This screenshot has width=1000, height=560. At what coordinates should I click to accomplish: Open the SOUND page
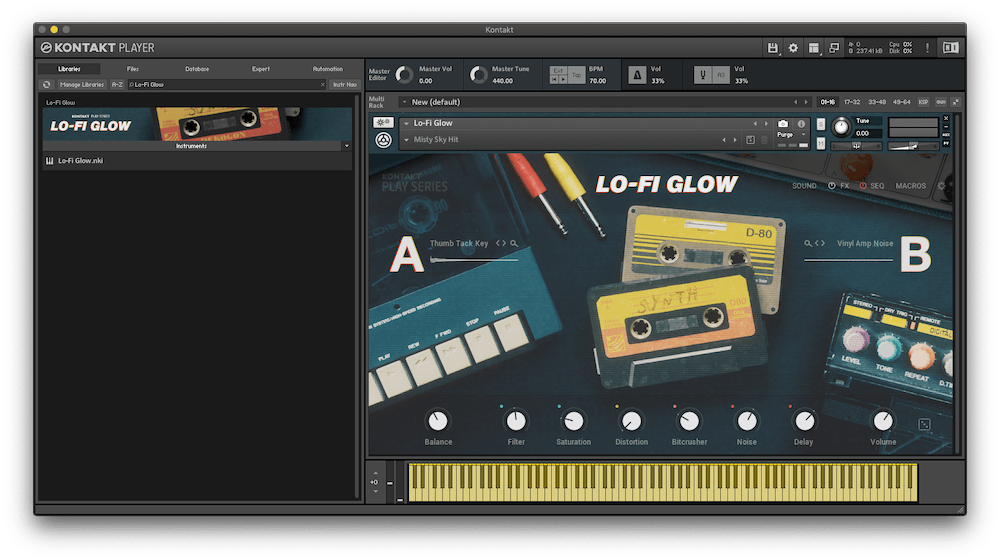[804, 186]
